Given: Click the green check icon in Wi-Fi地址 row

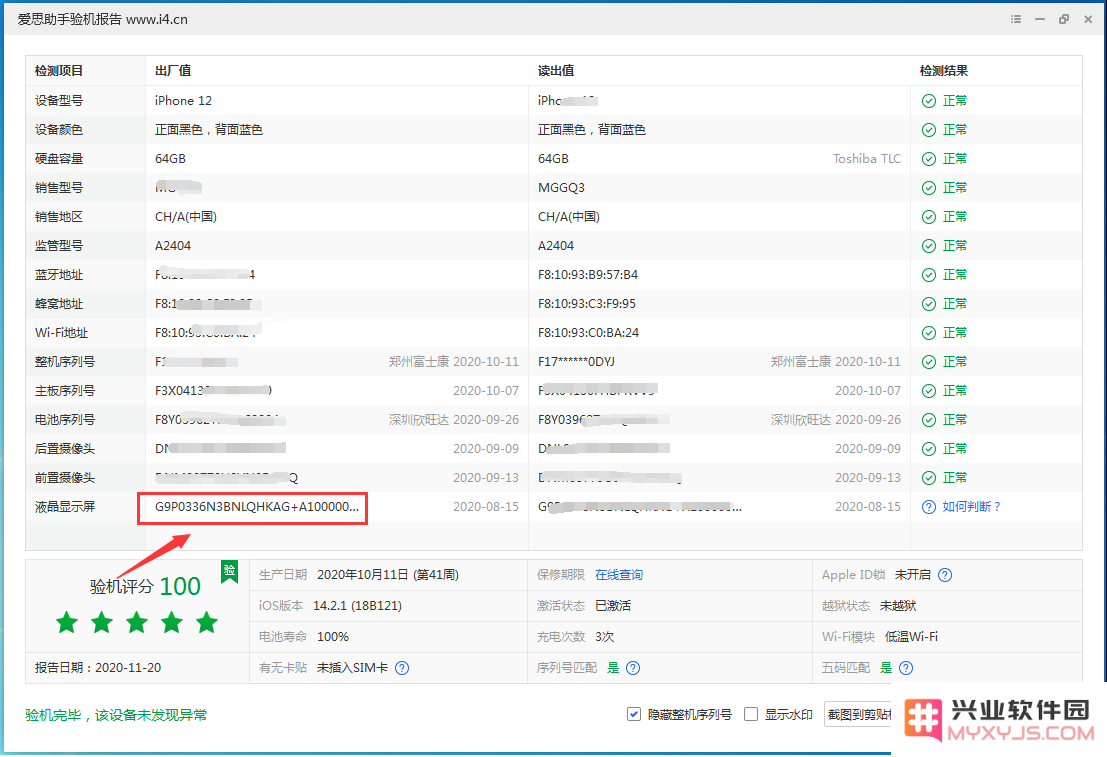Looking at the screenshot, I should (x=929, y=333).
